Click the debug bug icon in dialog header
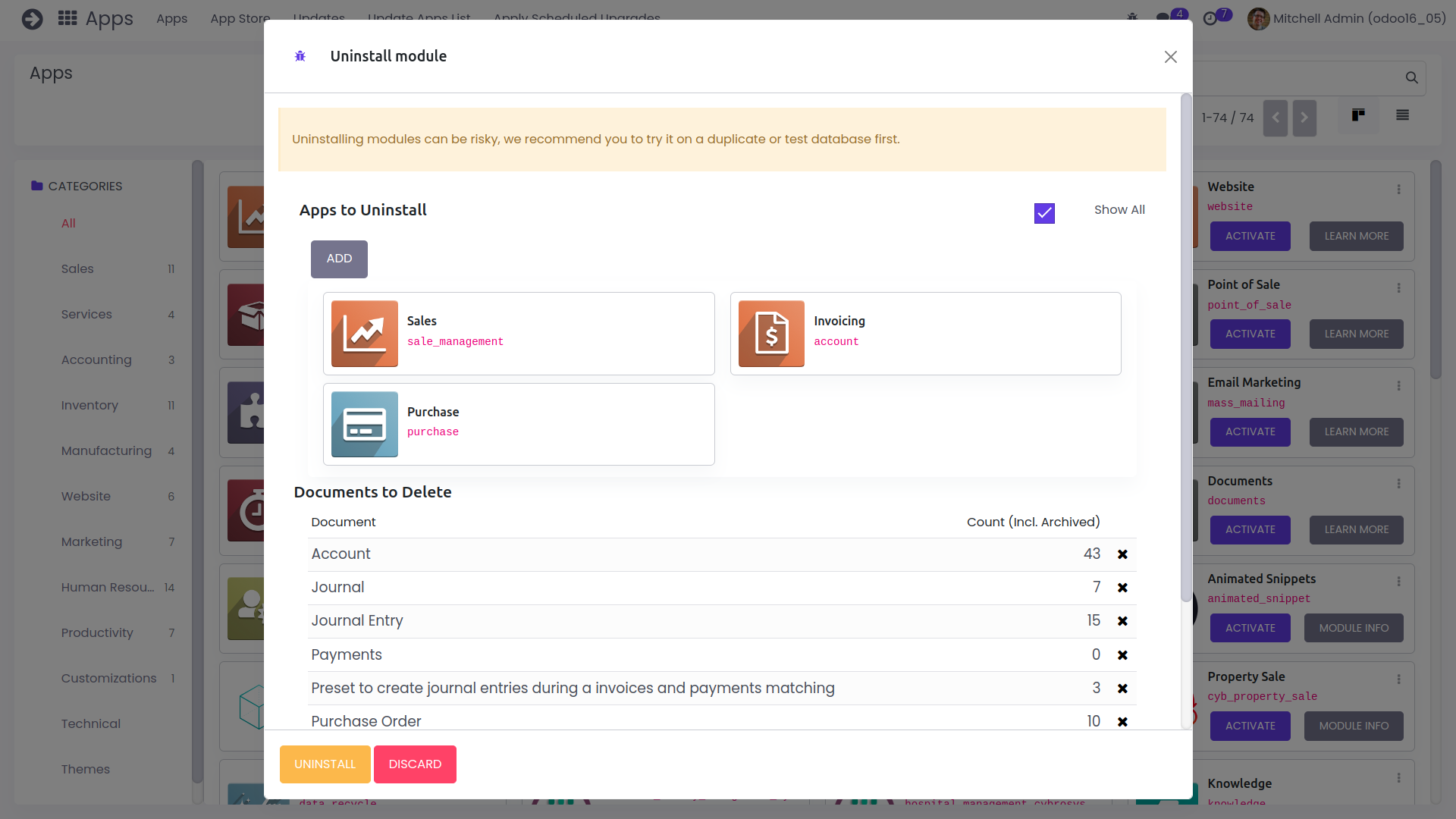1456x819 pixels. 300,56
